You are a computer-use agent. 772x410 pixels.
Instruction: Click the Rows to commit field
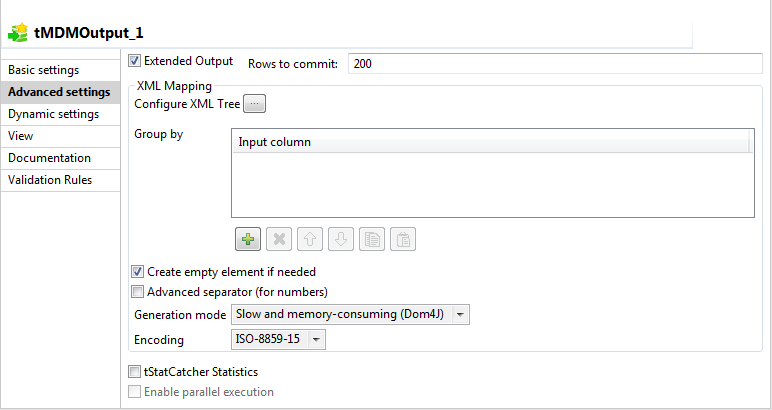[555, 63]
